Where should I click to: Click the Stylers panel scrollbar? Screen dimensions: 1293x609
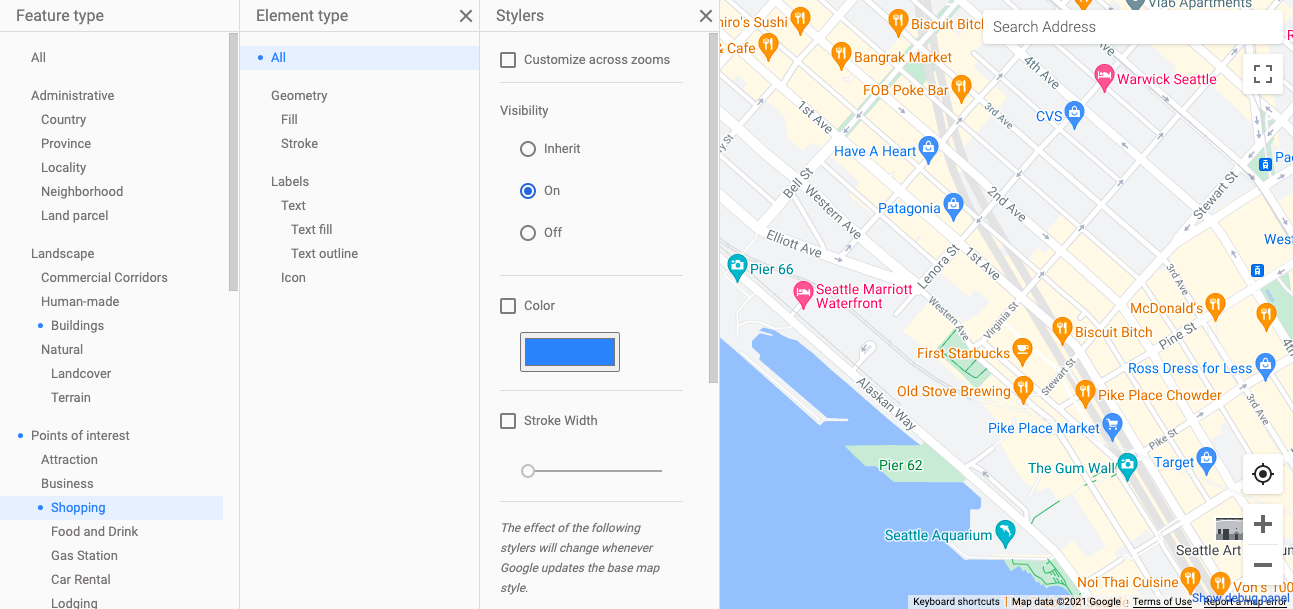(713, 208)
